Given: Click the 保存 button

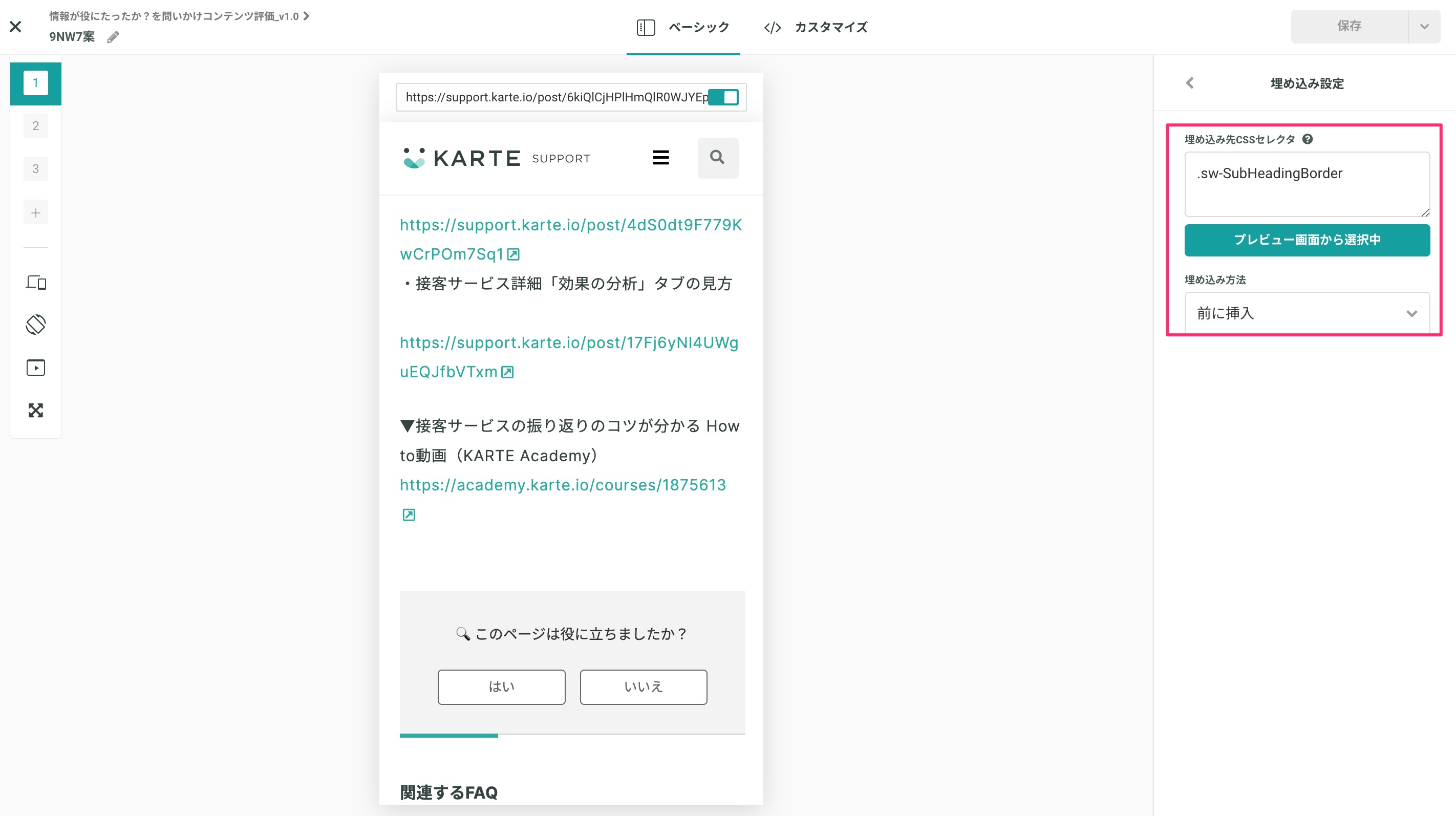Looking at the screenshot, I should coord(1348,26).
